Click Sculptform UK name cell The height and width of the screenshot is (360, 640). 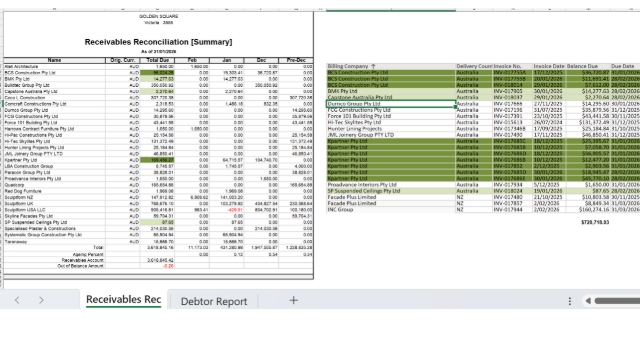pyautogui.click(x=54, y=204)
